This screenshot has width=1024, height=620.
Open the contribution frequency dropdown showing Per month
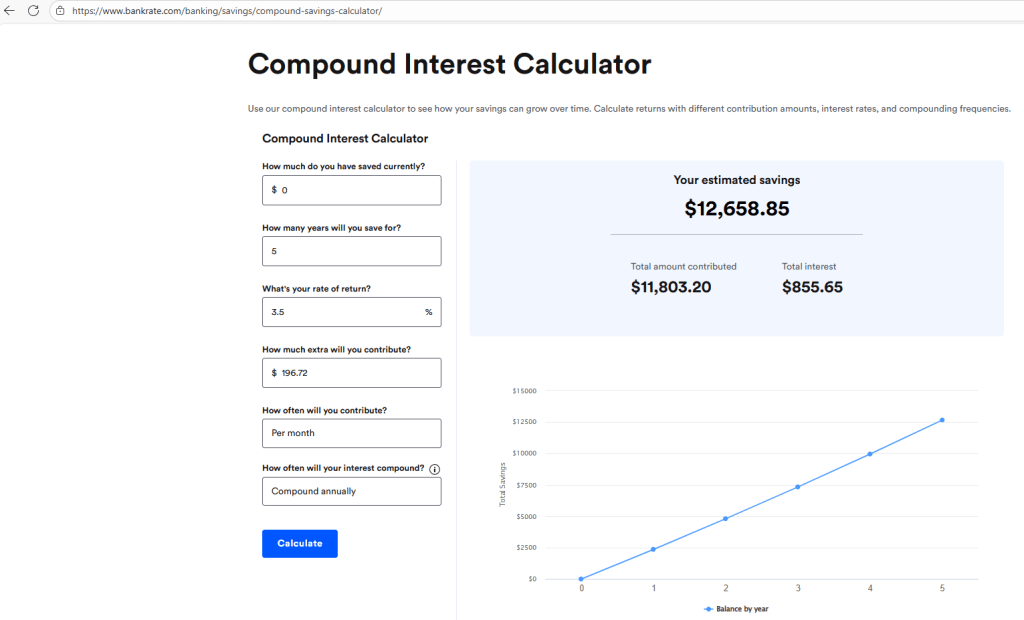[351, 433]
